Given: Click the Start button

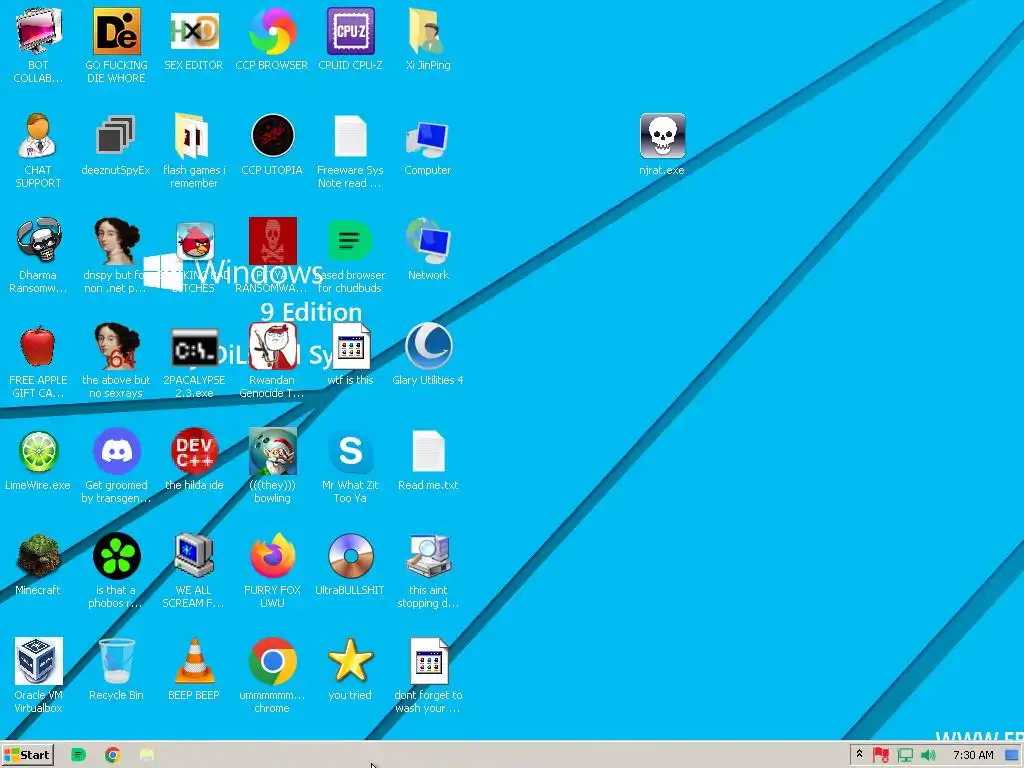Looking at the screenshot, I should pyautogui.click(x=27, y=755).
